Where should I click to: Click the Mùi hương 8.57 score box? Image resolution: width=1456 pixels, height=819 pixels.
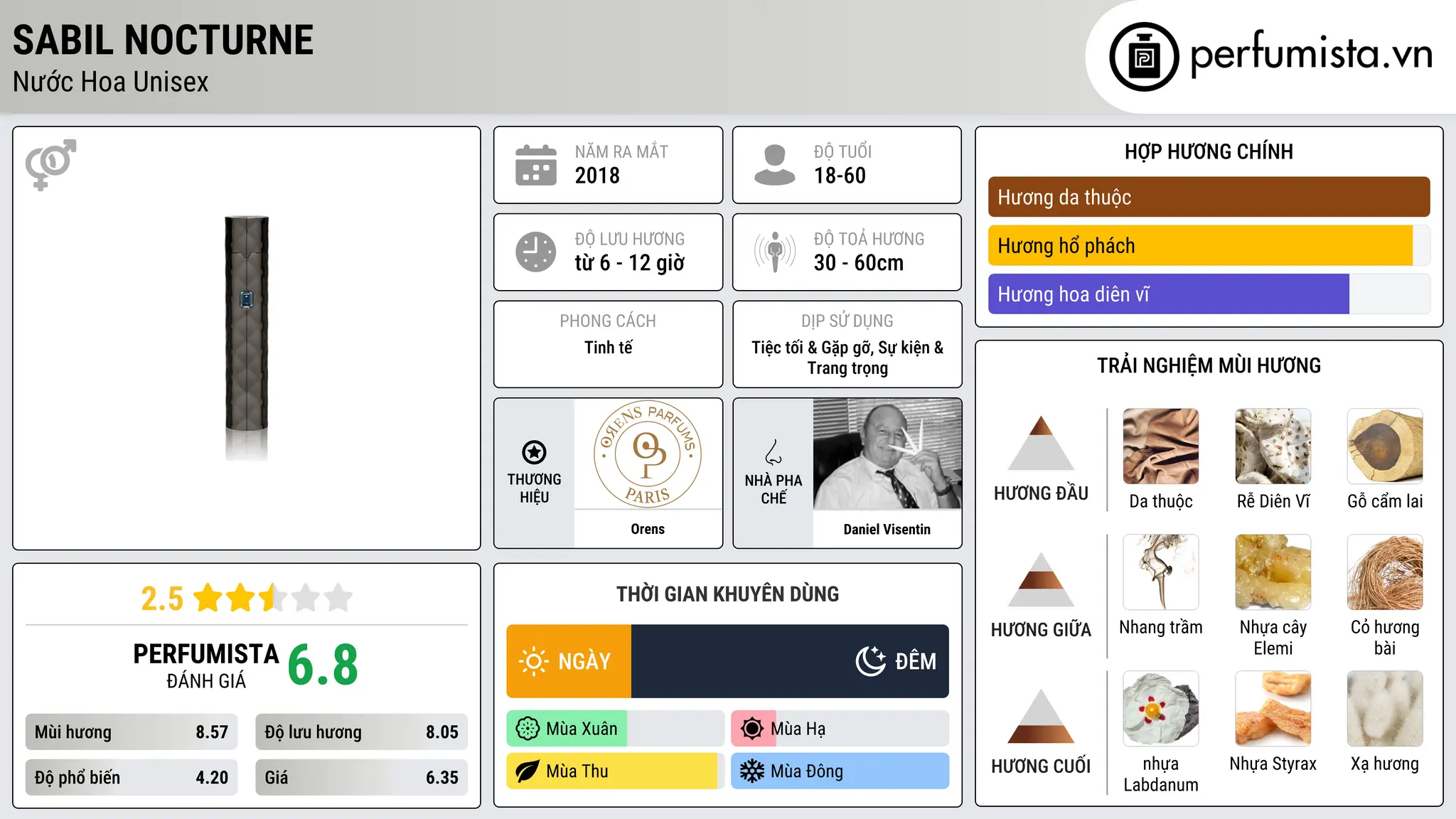point(132,732)
